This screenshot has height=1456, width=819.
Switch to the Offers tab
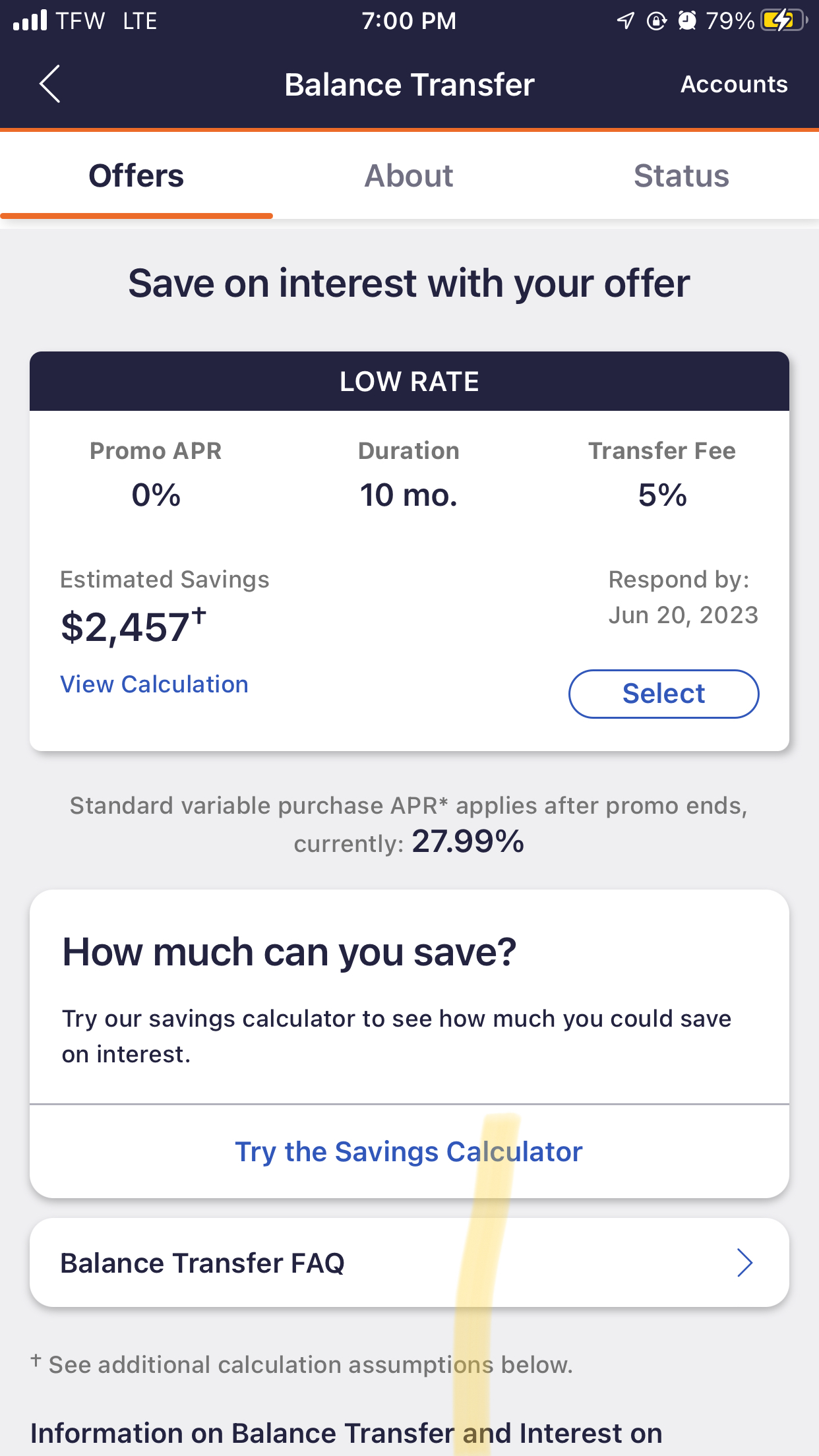click(x=136, y=176)
